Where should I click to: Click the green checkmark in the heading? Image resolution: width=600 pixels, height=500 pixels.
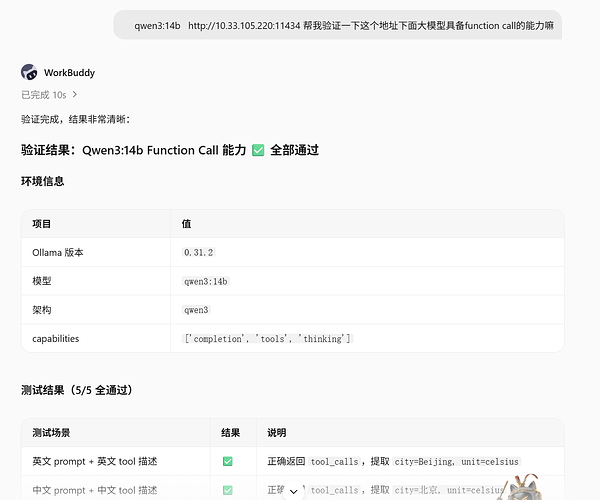(x=258, y=150)
